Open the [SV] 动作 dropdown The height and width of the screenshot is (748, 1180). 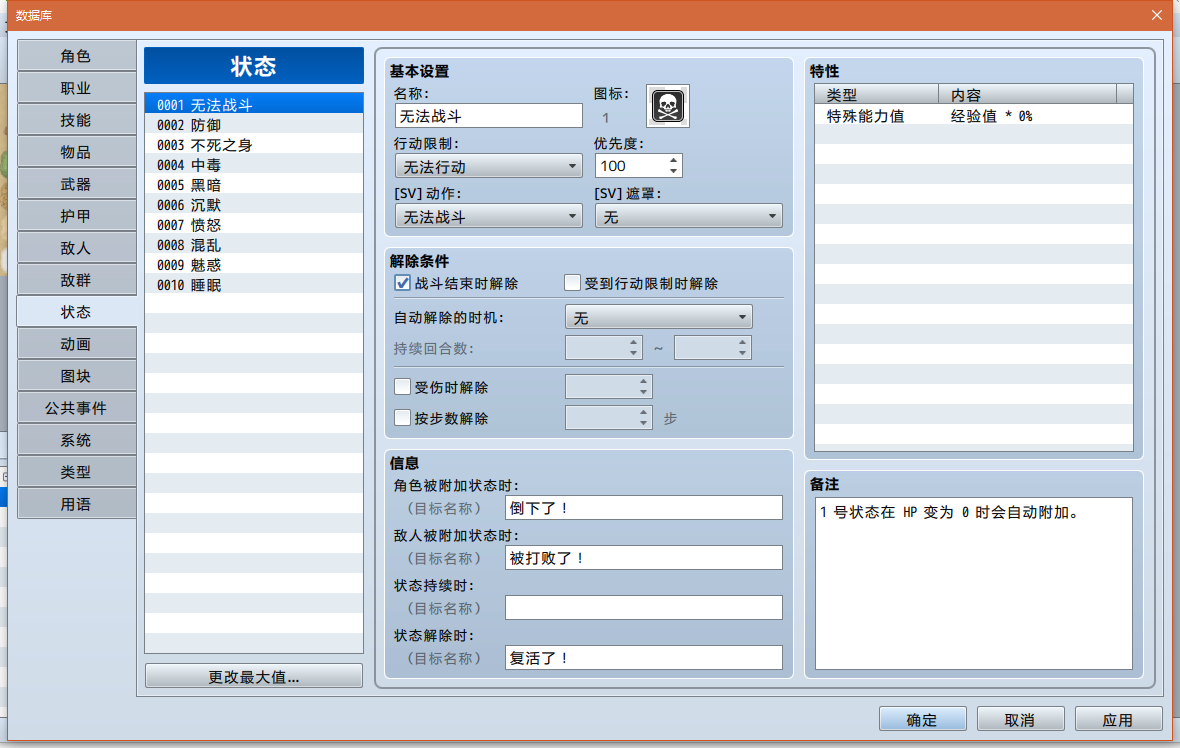pos(488,217)
